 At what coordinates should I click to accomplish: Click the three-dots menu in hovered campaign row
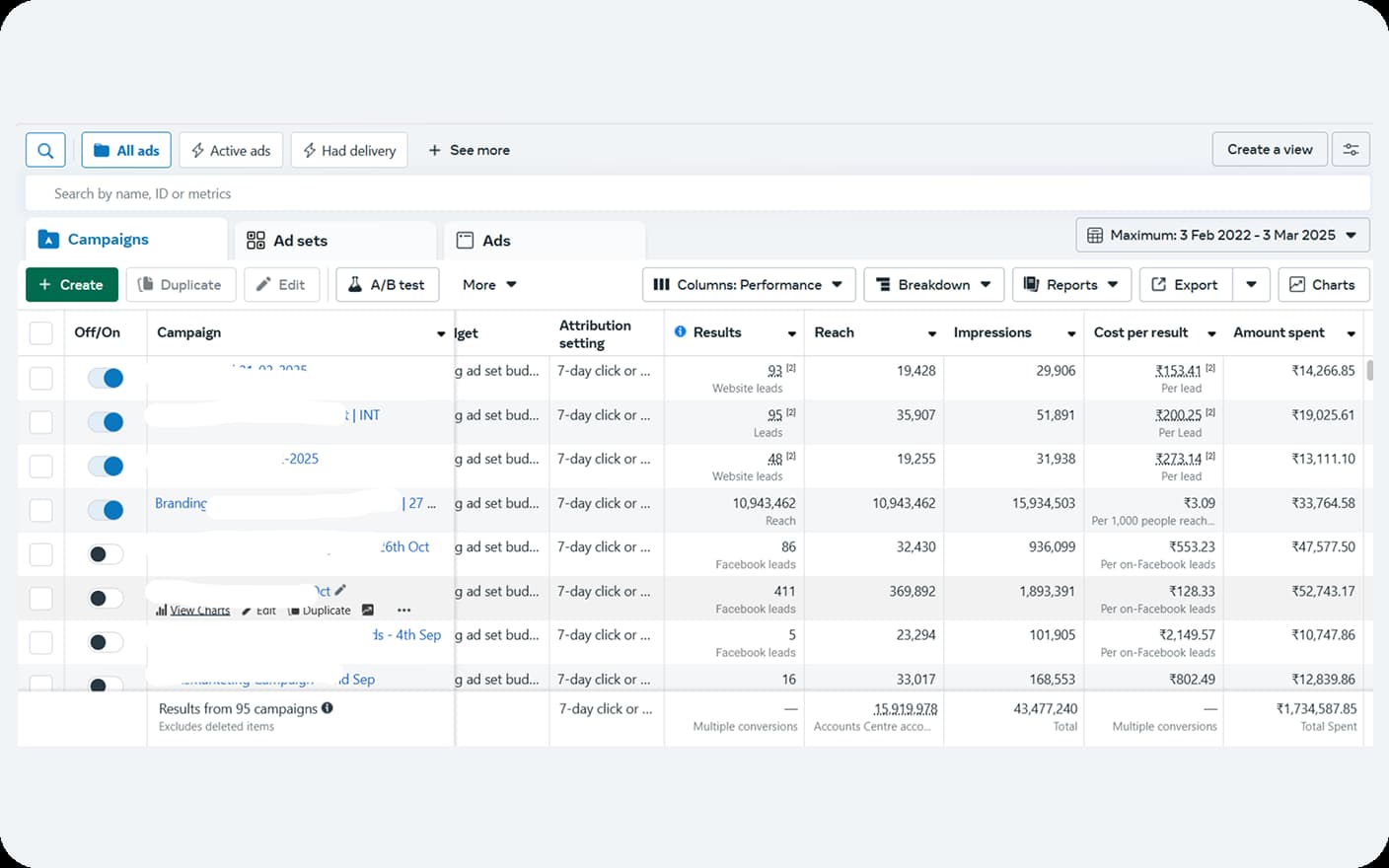click(403, 611)
